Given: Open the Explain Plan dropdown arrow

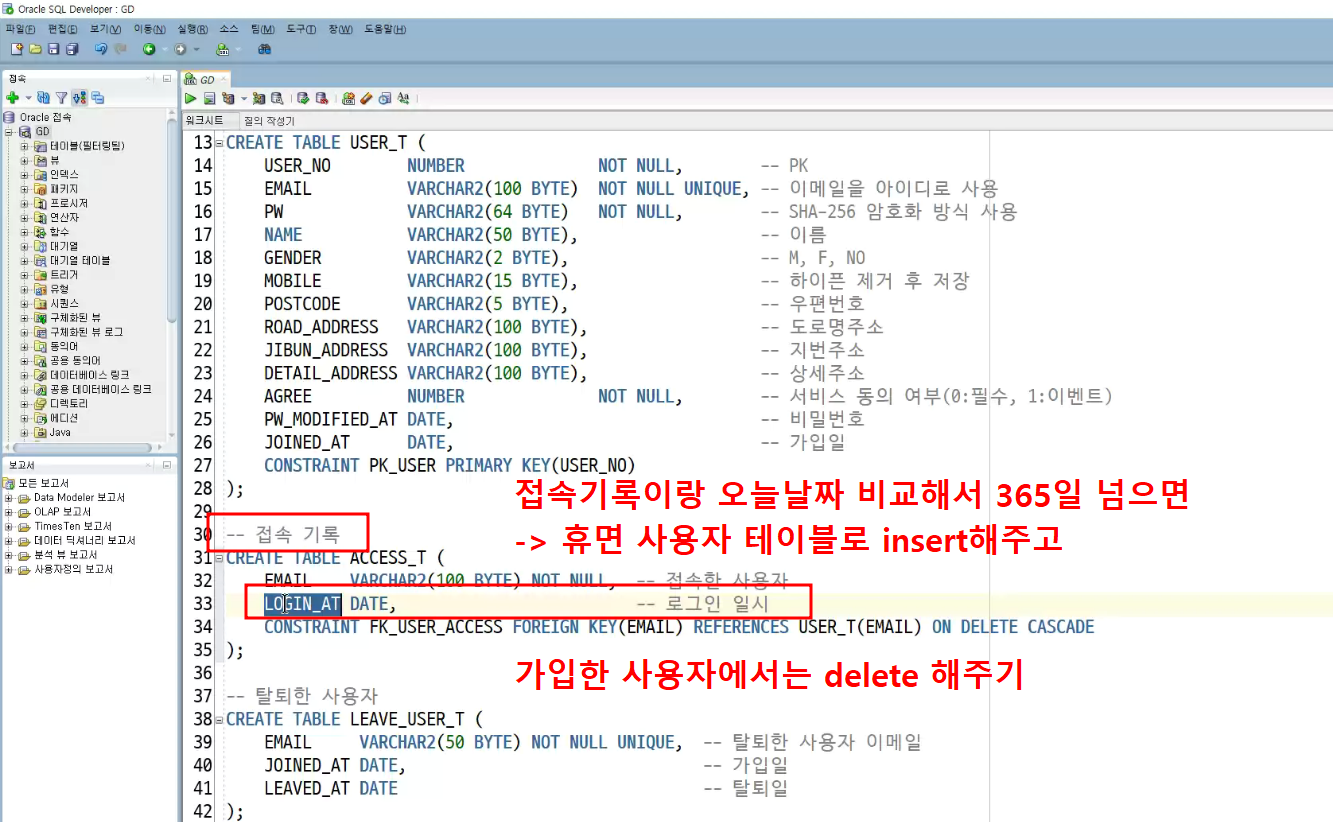Looking at the screenshot, I should tap(243, 98).
